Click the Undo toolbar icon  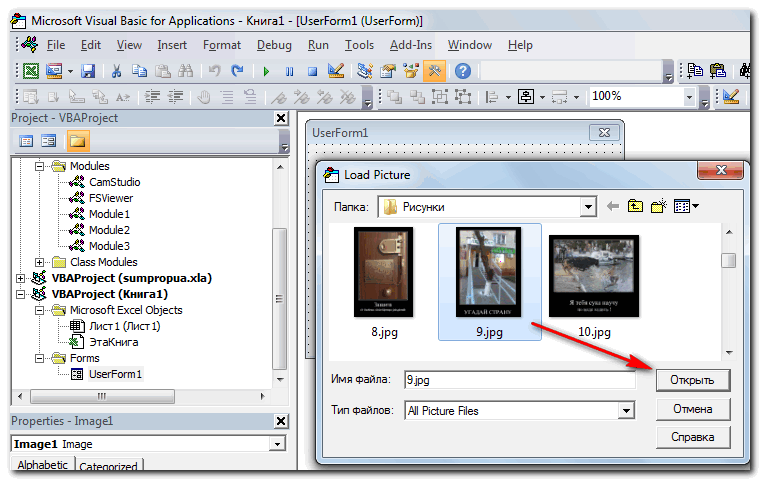point(214,71)
